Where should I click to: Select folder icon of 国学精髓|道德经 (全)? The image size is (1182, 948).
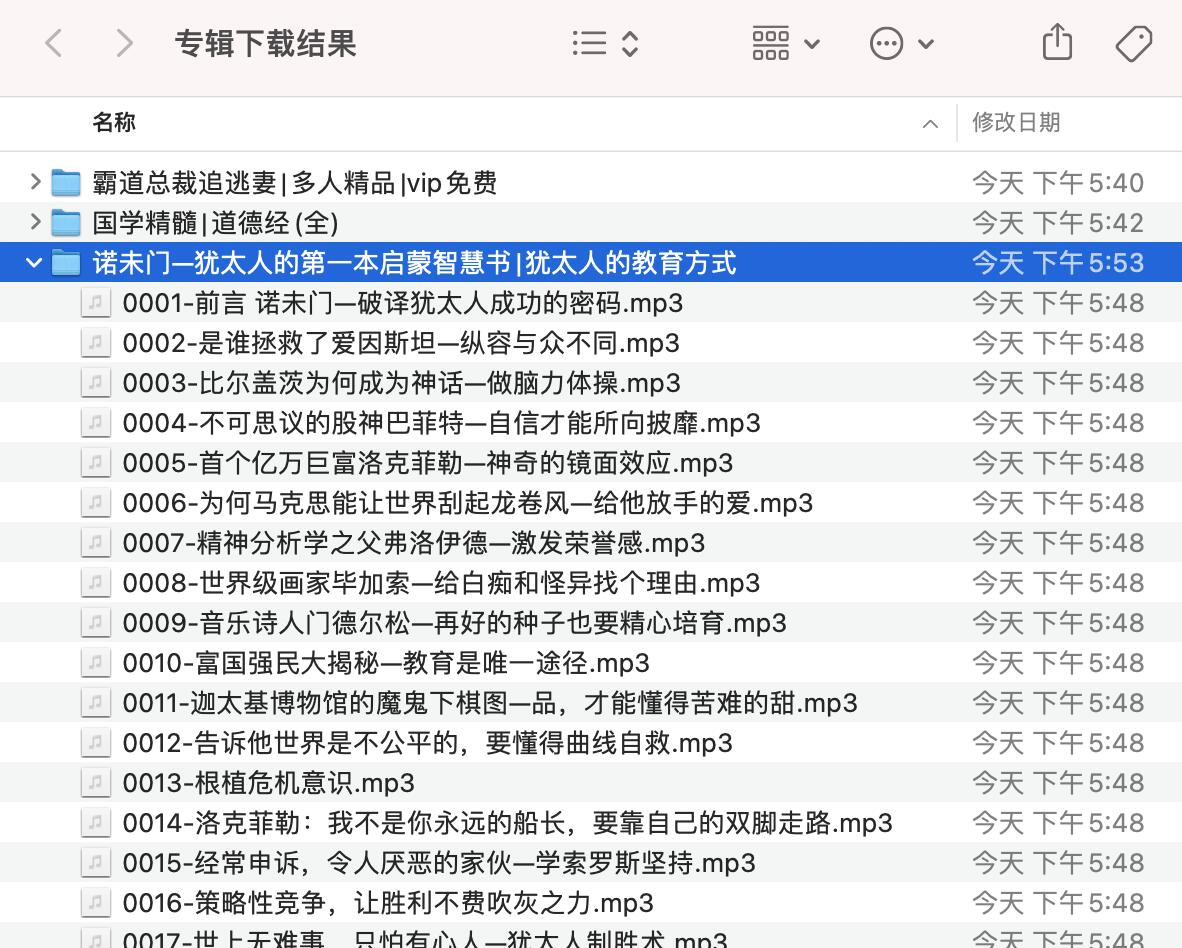tap(66, 222)
